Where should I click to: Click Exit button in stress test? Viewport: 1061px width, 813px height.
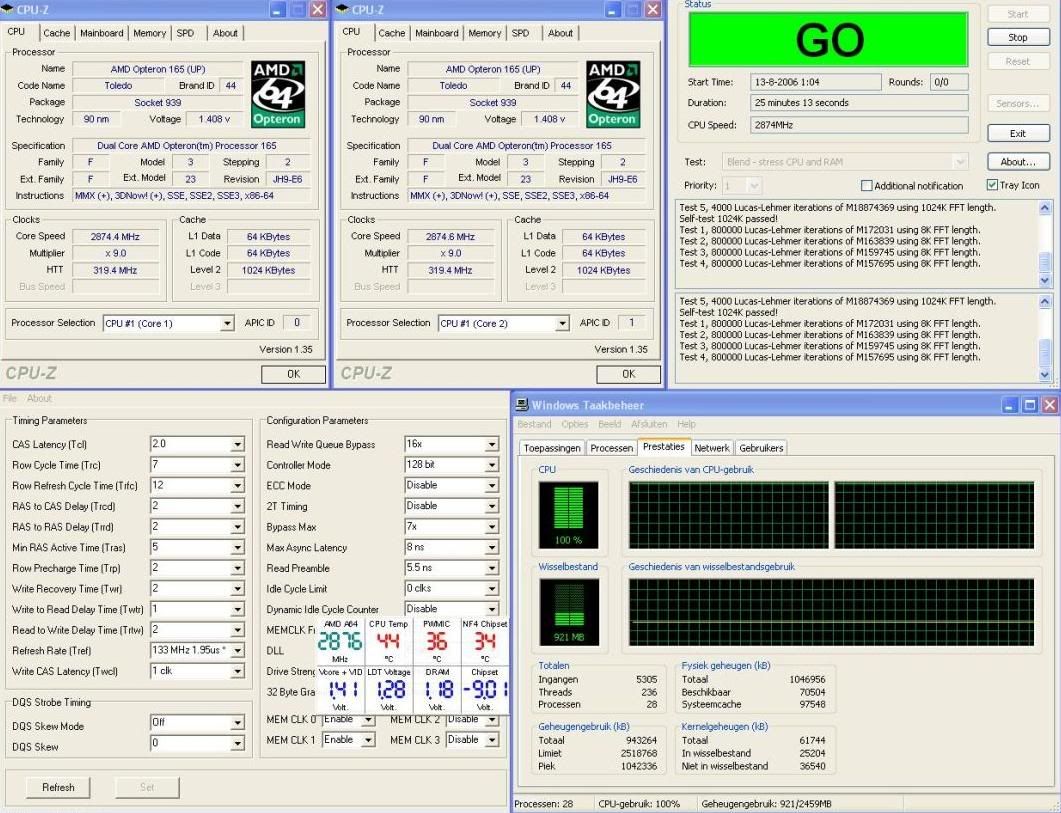click(1018, 133)
